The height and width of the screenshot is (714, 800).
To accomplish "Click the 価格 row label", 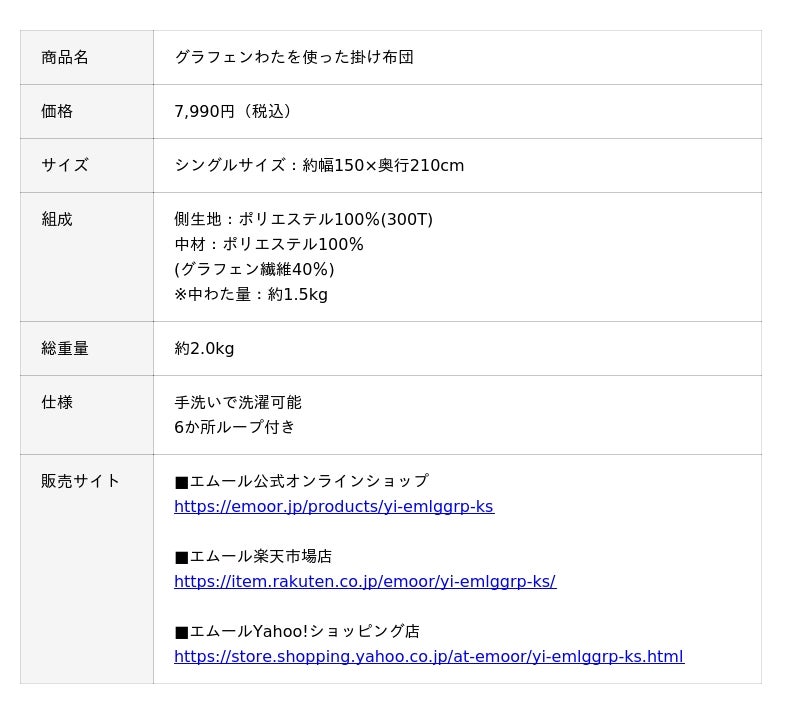I will (57, 111).
